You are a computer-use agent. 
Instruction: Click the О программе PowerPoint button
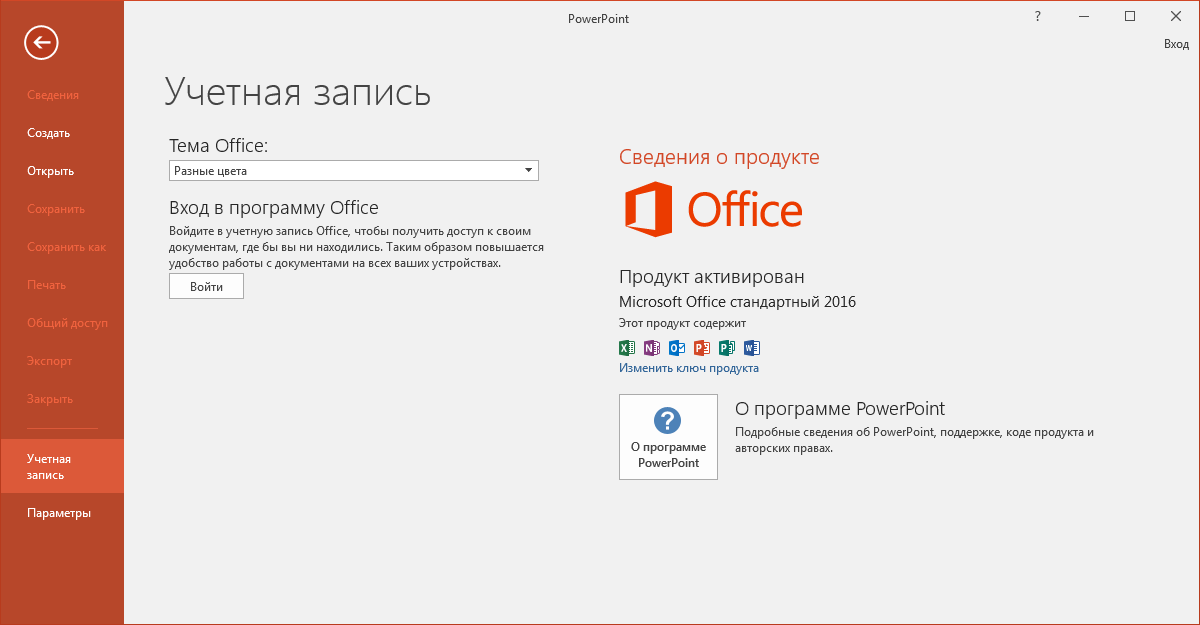click(668, 437)
